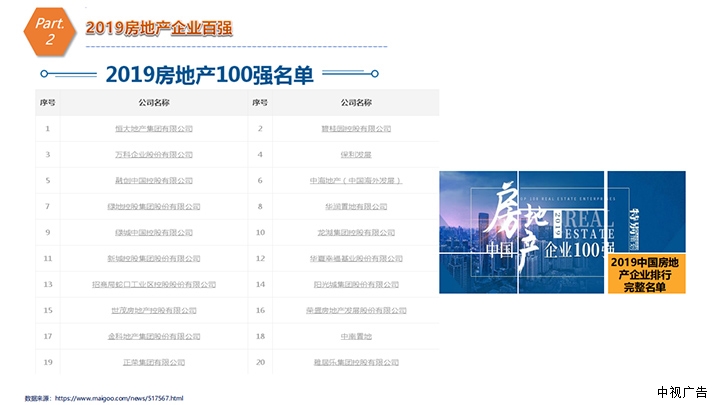Open the 正荣集团有限公司 link

(x=154, y=362)
